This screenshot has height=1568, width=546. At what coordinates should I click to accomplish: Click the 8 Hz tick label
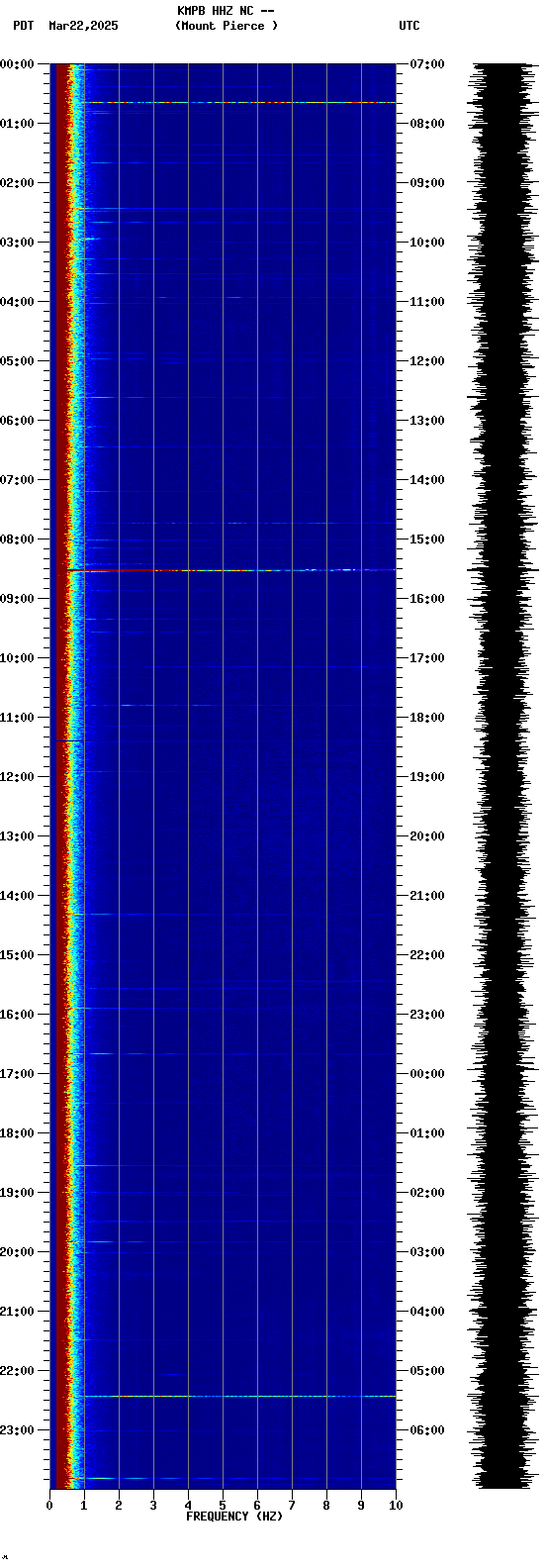tap(326, 1506)
